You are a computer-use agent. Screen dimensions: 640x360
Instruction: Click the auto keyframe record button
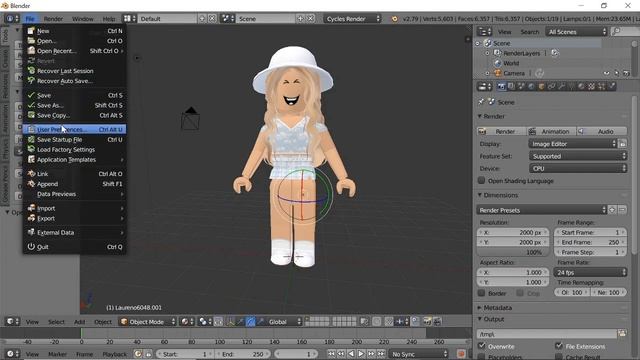click(x=461, y=354)
